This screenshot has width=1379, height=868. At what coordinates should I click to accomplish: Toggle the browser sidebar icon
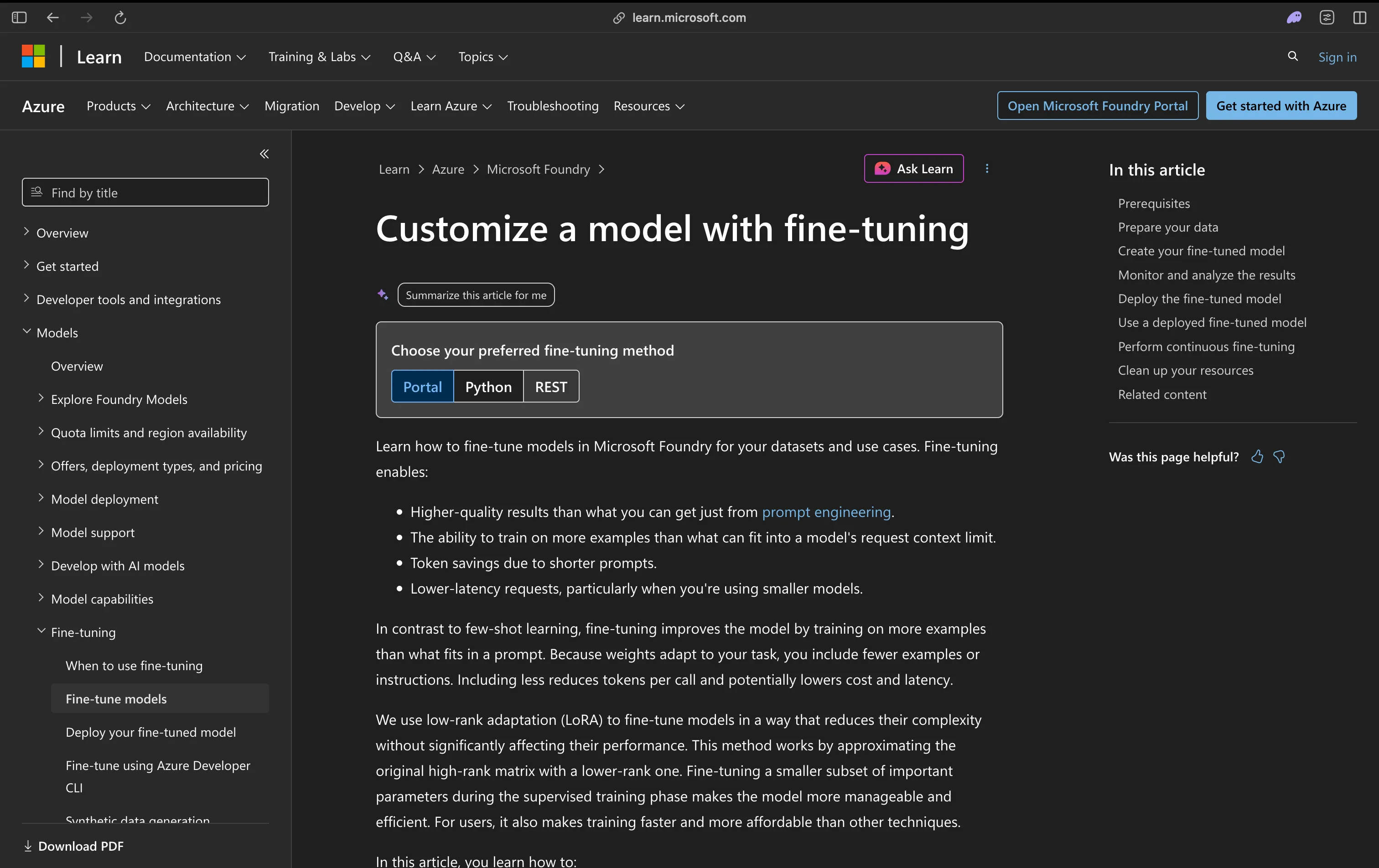[19, 18]
